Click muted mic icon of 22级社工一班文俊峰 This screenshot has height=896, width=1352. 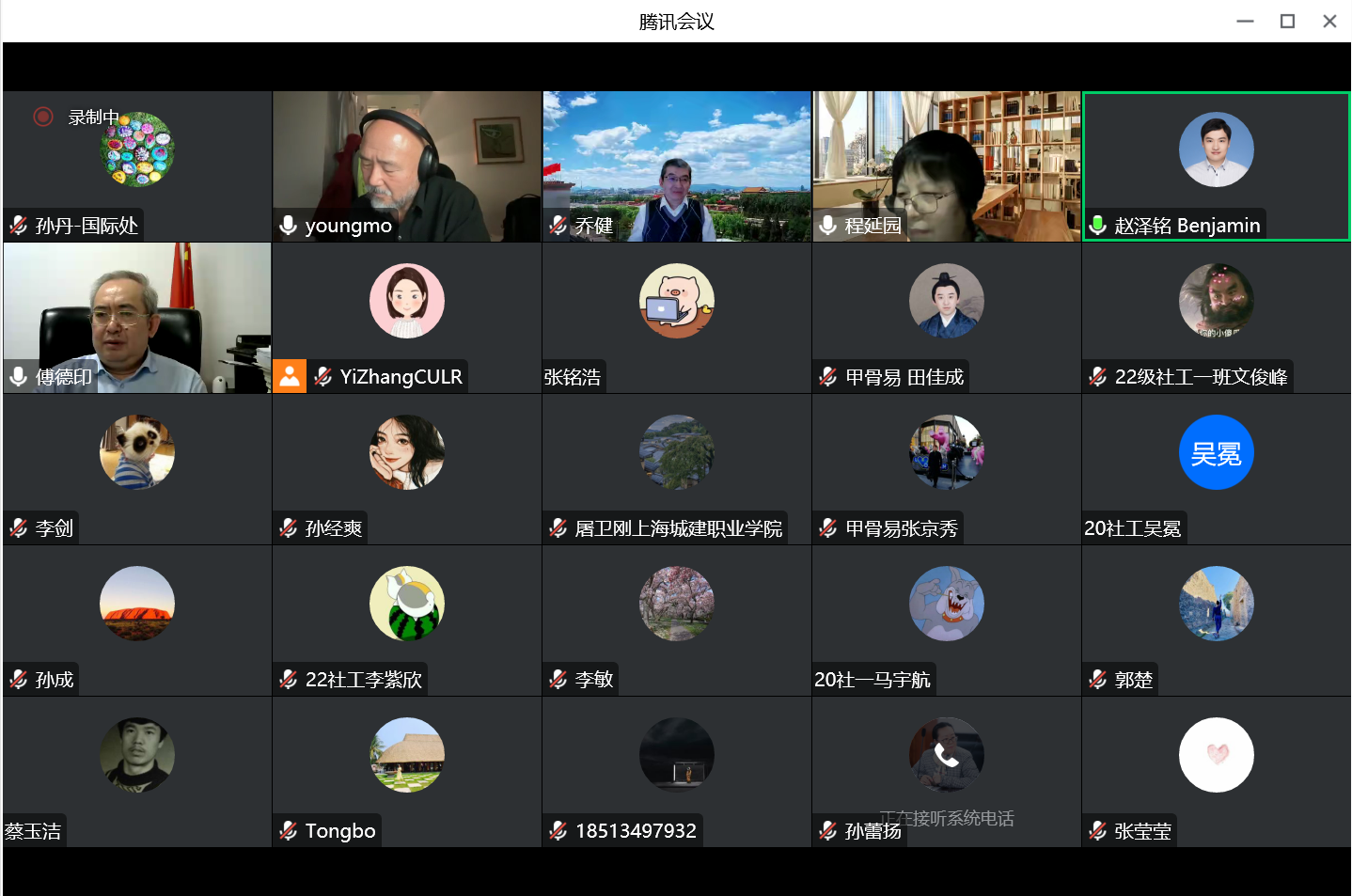[x=1098, y=377]
